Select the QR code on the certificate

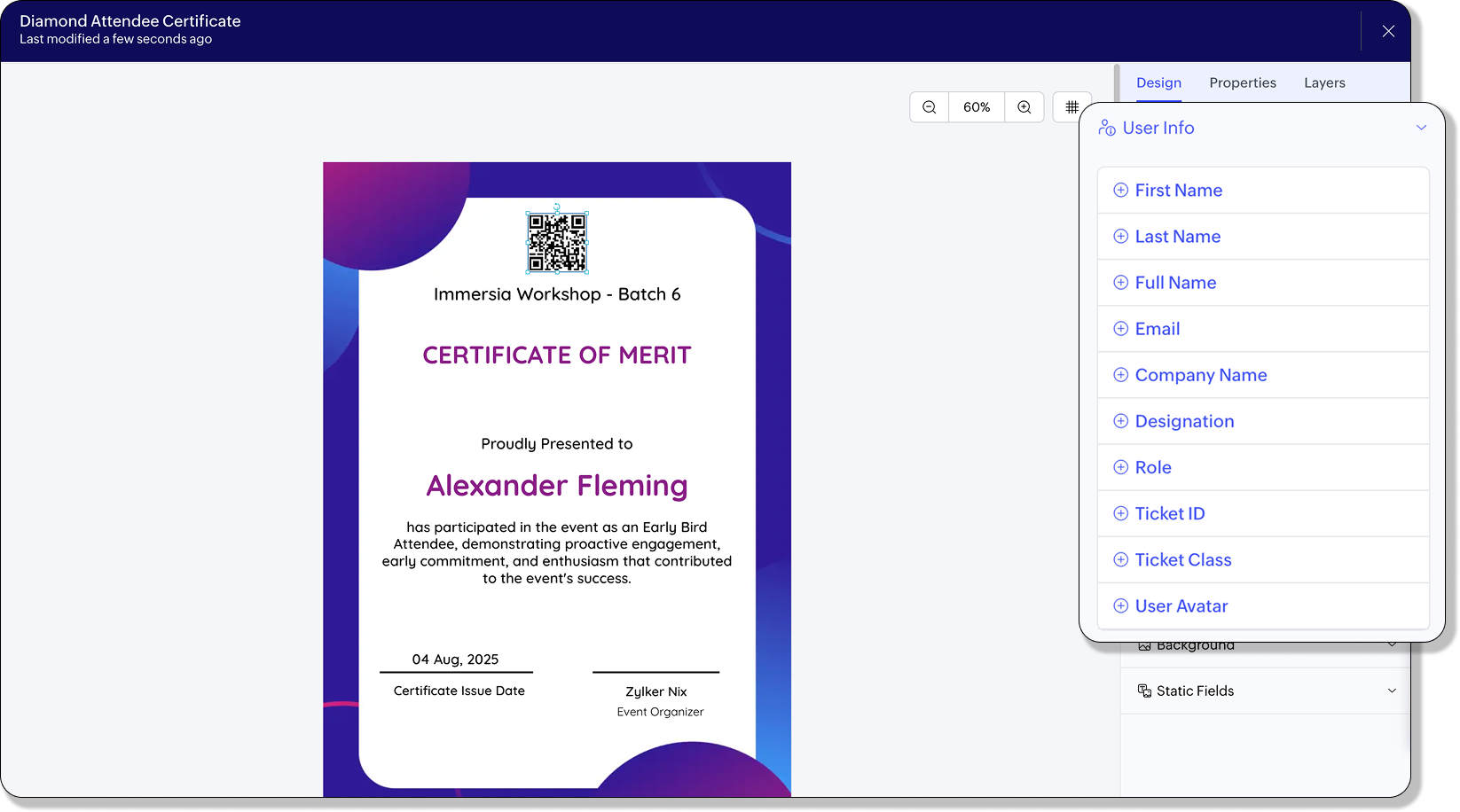click(x=557, y=242)
